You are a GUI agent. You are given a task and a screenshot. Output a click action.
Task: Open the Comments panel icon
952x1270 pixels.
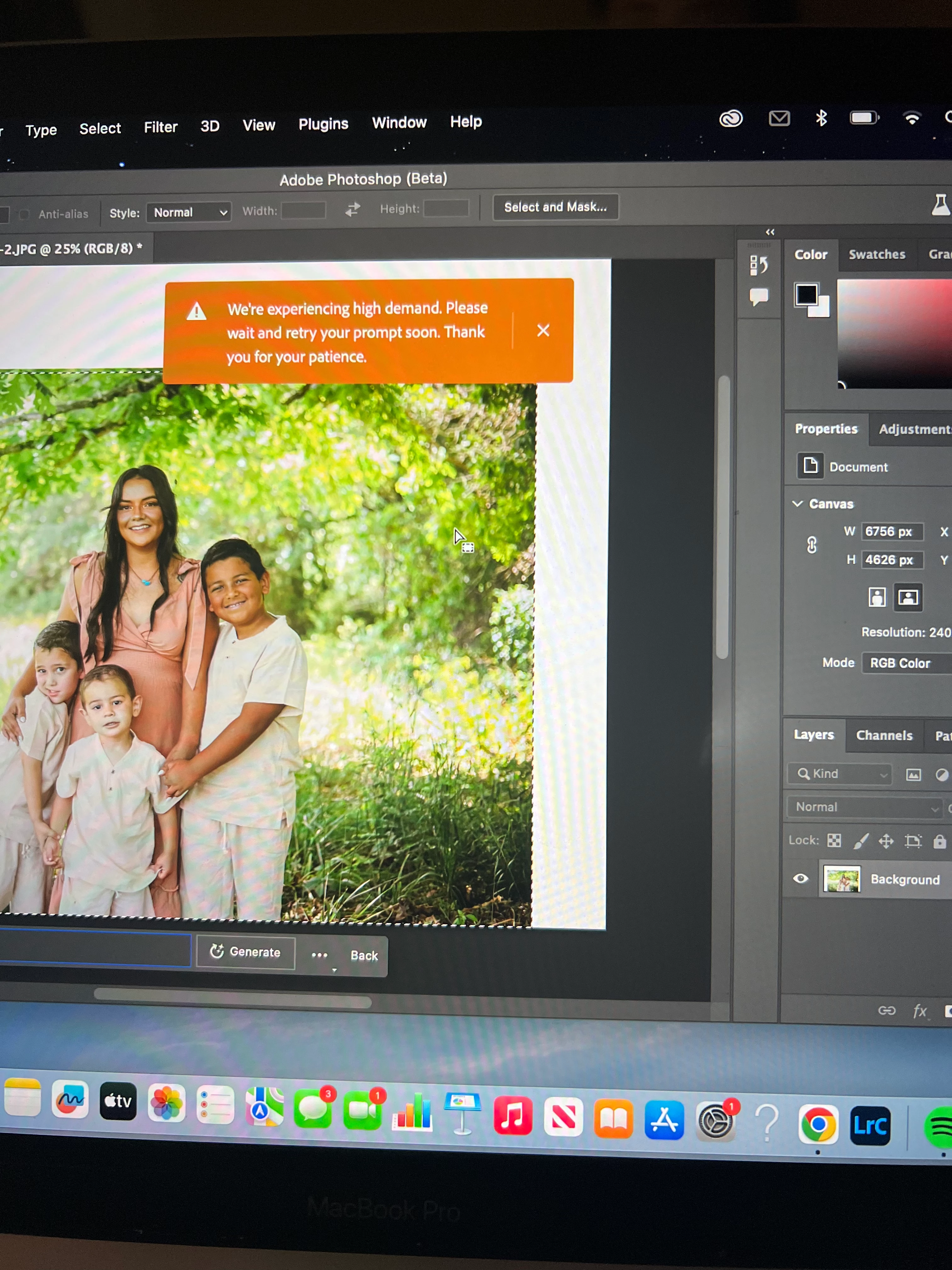point(758,297)
